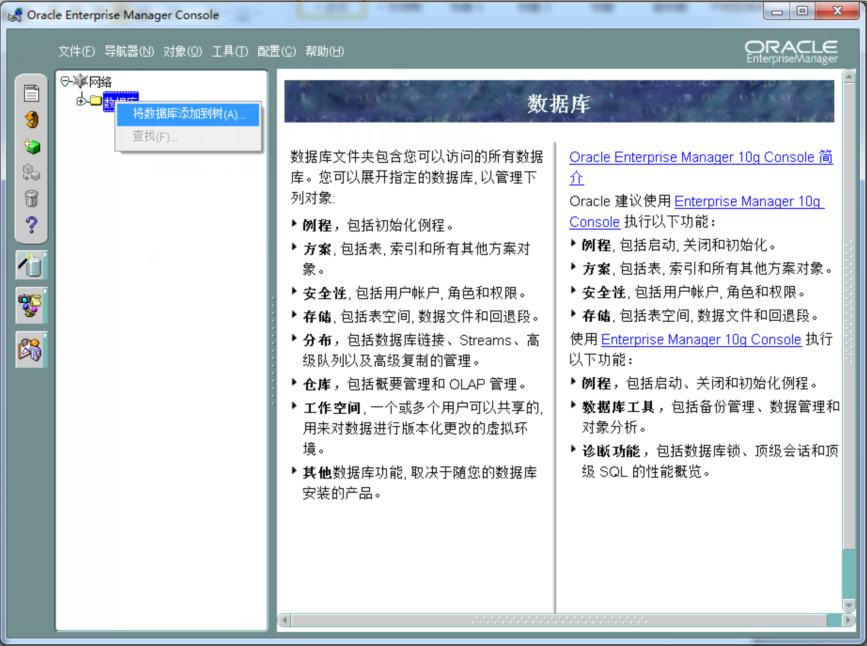This screenshot has height=646, width=867.
Task: Click the refresh icon in left toolbar
Action: pyautogui.click(x=32, y=119)
